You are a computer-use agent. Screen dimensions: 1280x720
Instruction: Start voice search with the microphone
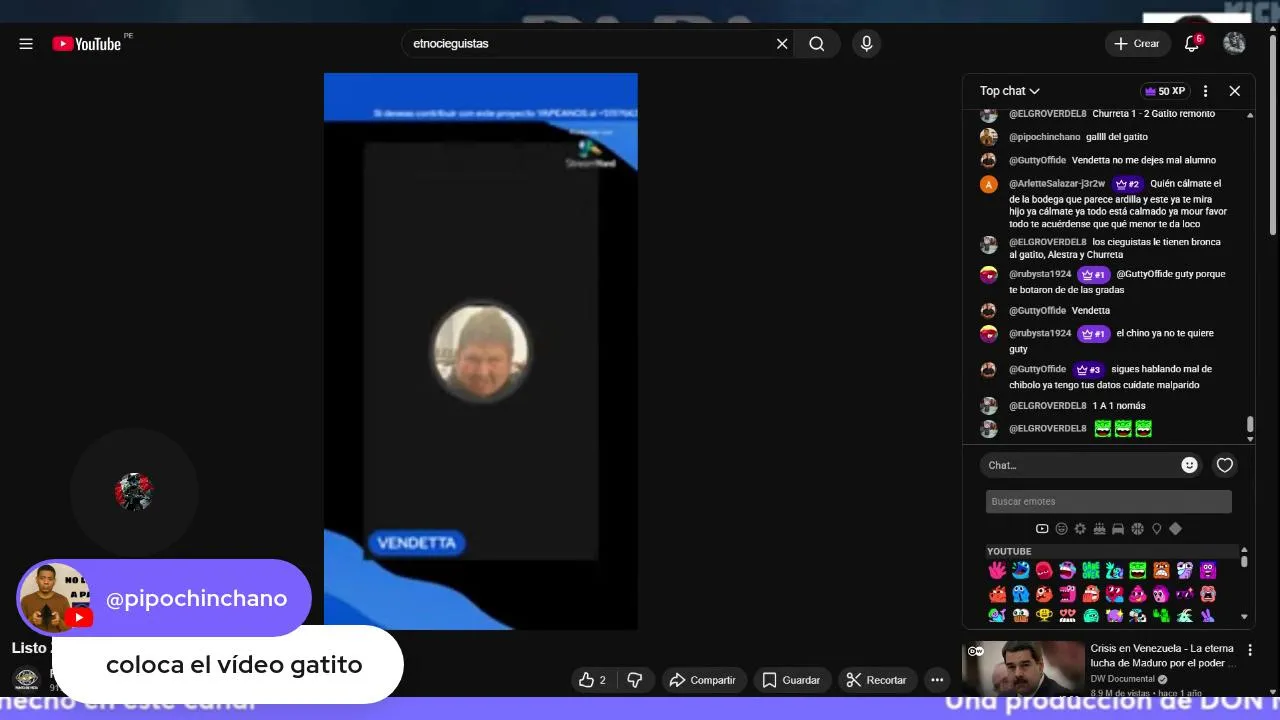[x=866, y=44]
